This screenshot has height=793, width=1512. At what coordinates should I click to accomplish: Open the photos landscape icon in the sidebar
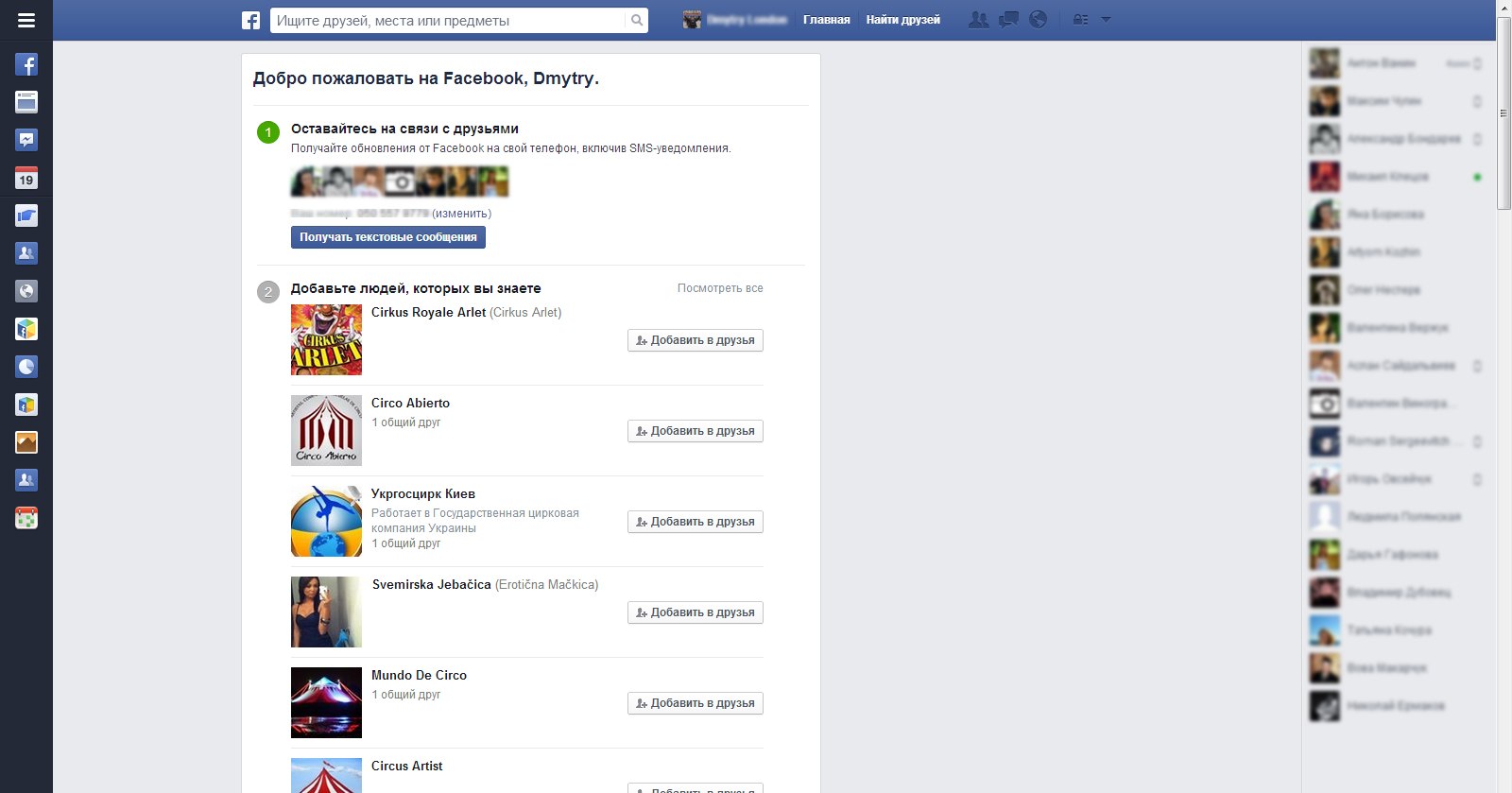tap(26, 442)
